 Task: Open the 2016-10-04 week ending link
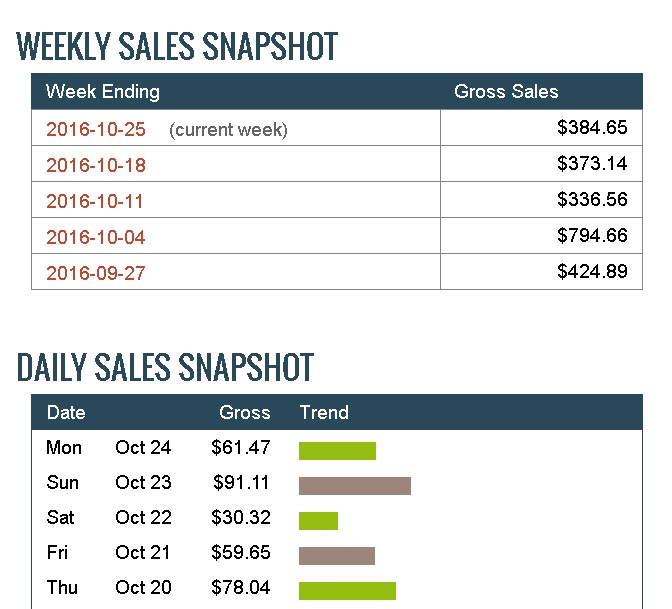pos(96,237)
